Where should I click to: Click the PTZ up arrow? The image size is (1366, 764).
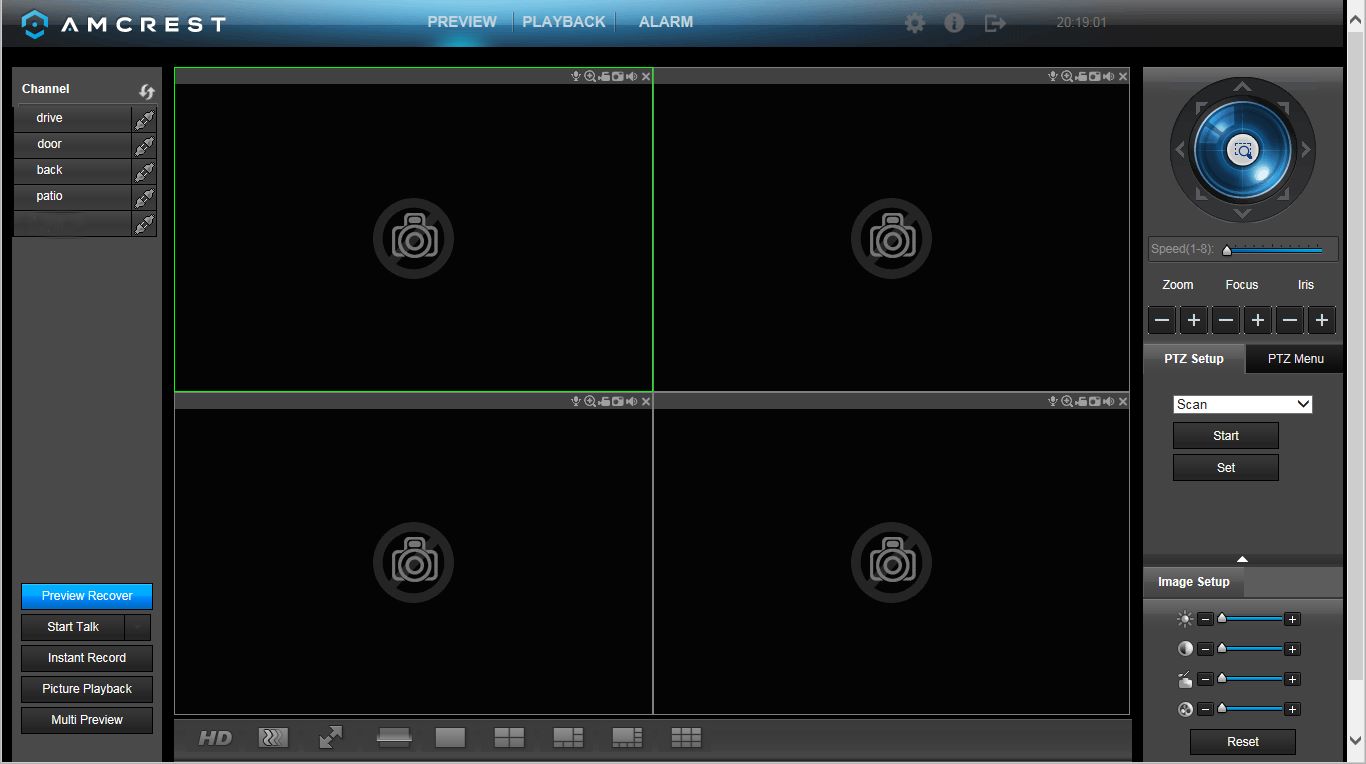pos(1242,87)
